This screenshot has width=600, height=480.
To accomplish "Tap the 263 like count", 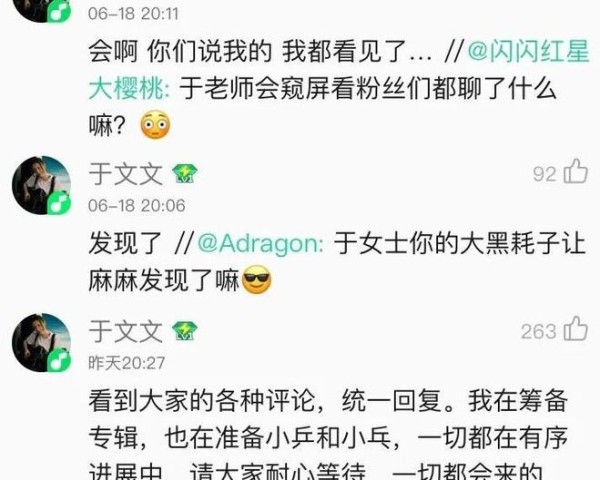I will point(538,331).
